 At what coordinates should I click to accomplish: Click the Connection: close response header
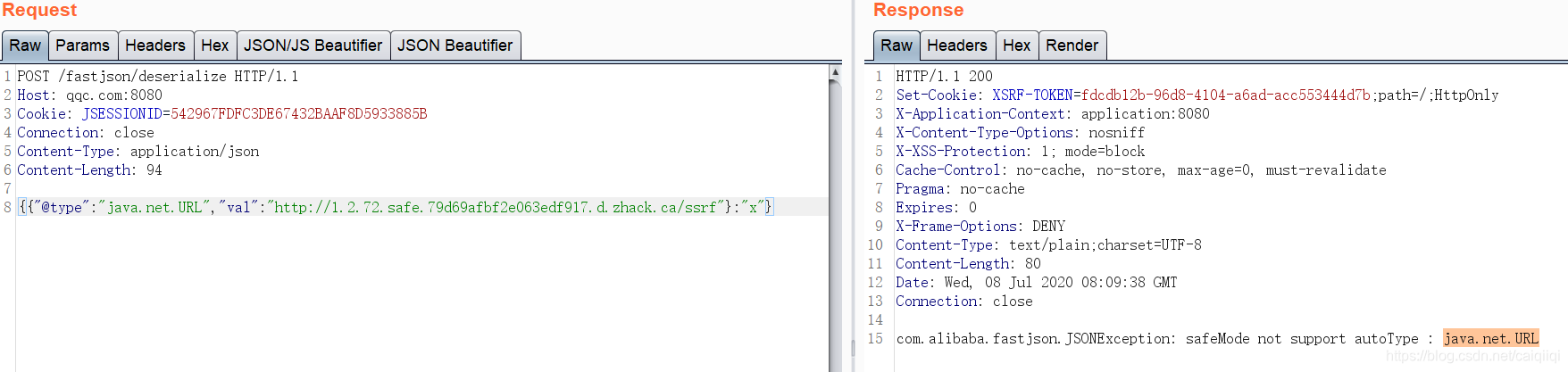coord(964,302)
